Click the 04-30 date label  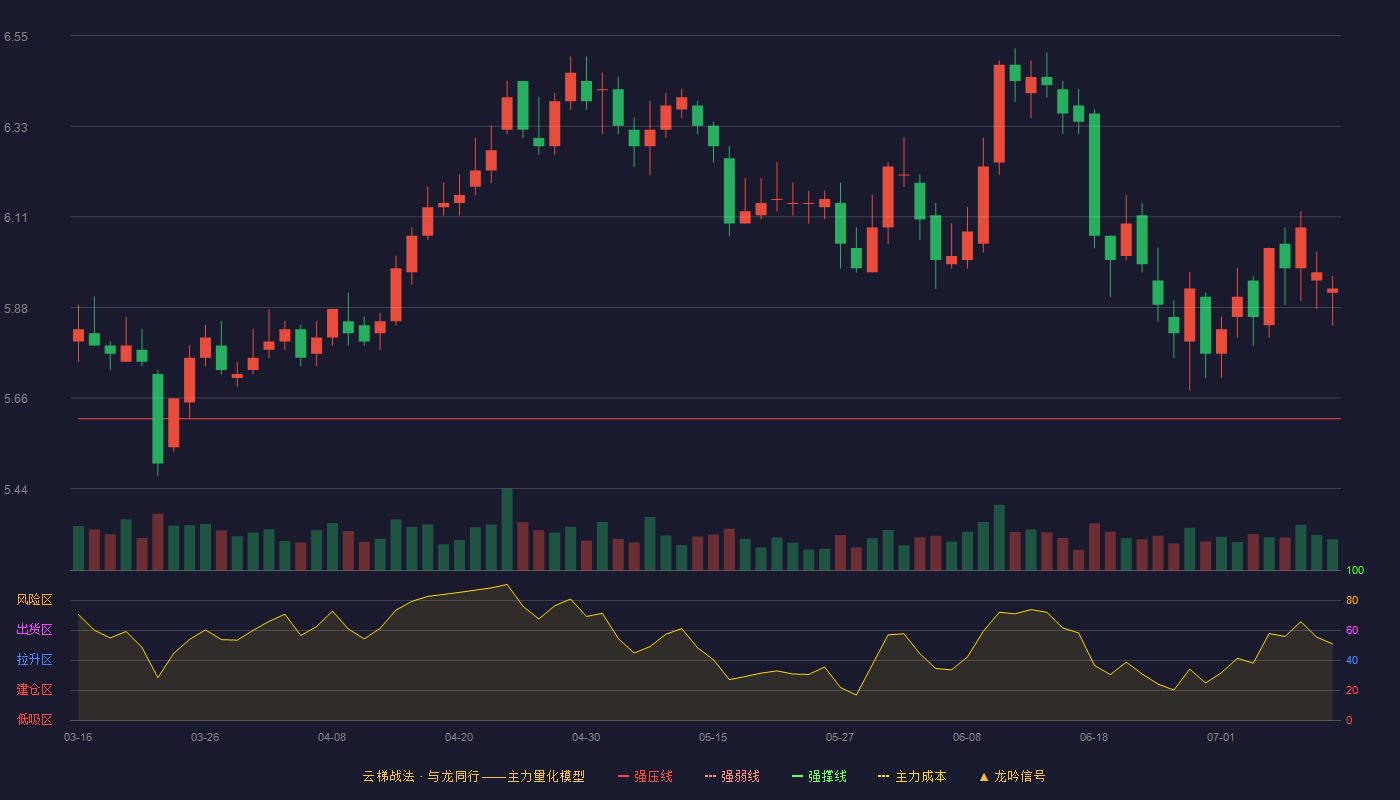586,737
